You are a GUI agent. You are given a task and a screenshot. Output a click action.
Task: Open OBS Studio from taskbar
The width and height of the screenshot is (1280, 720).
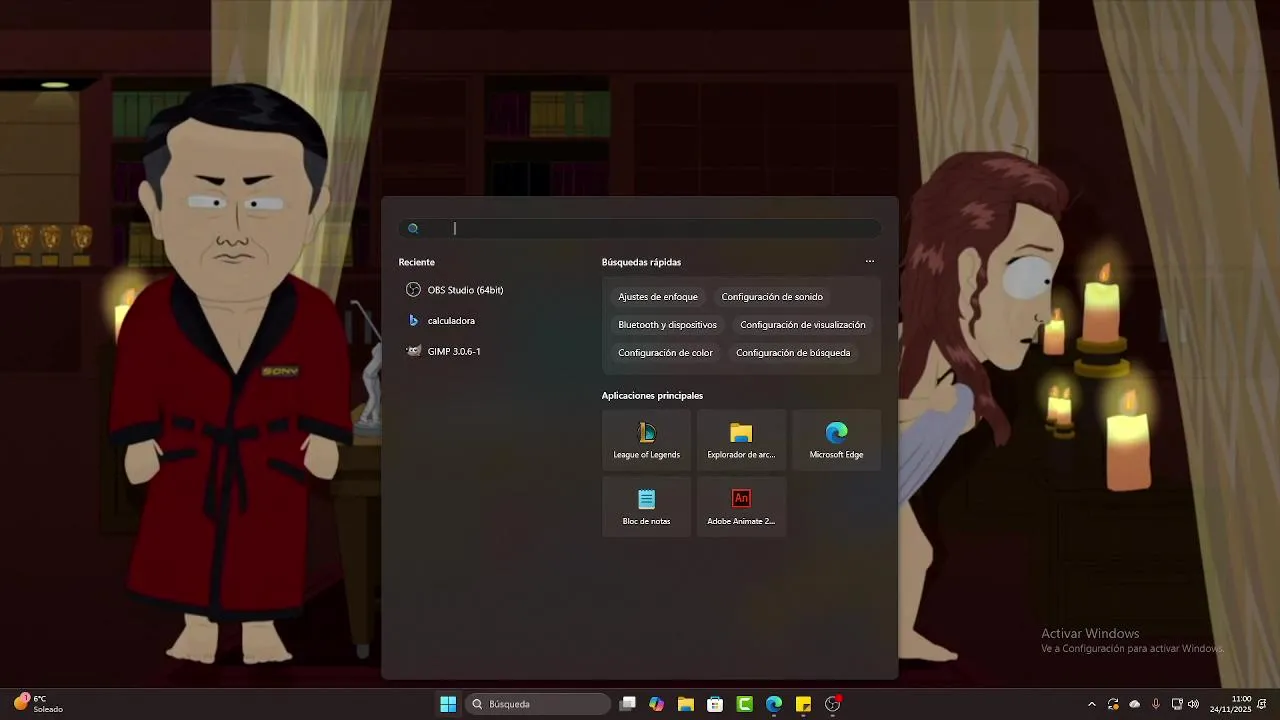pos(833,704)
